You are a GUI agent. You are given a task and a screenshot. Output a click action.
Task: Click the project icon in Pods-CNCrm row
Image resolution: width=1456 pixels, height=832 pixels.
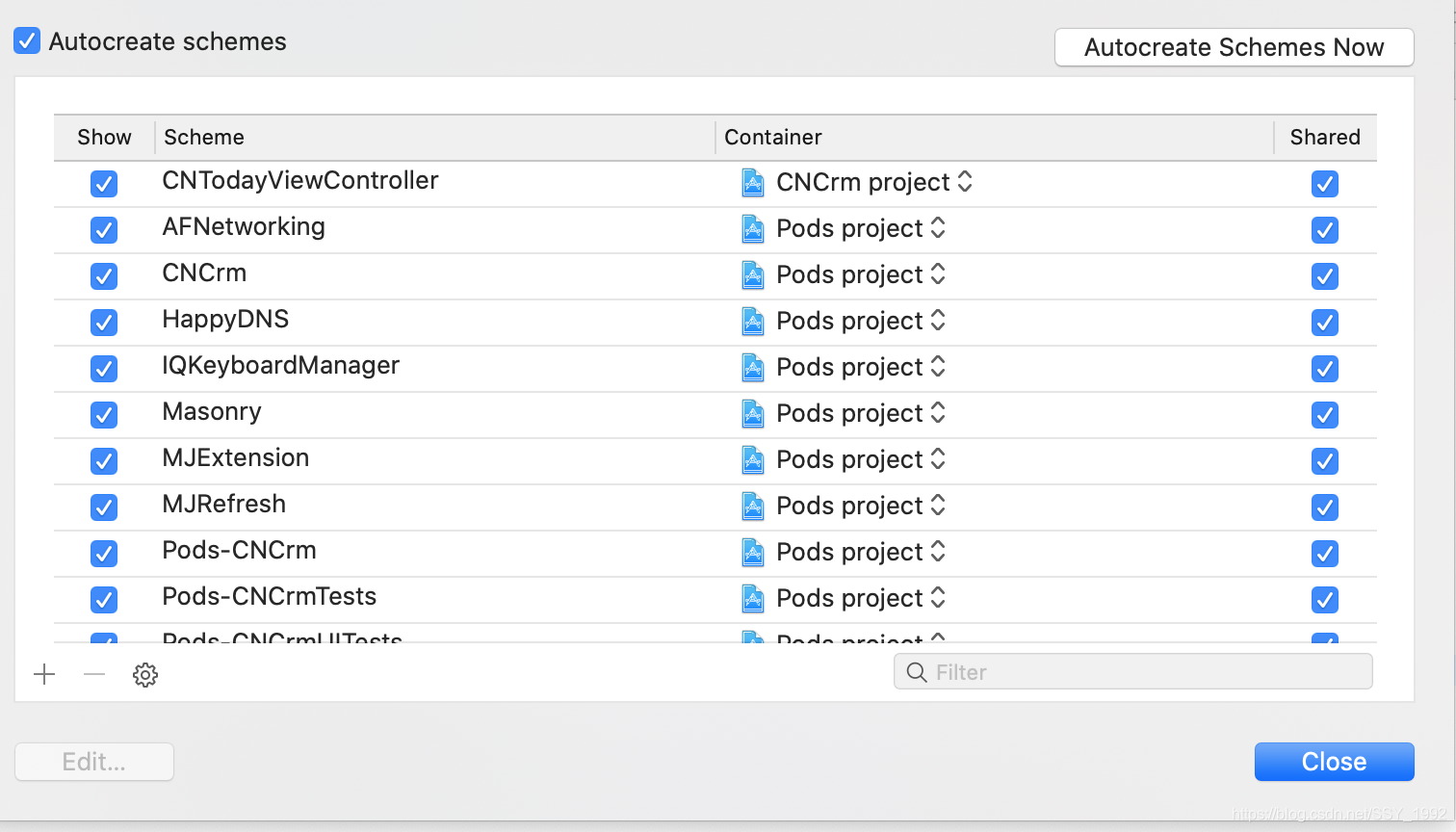753,552
